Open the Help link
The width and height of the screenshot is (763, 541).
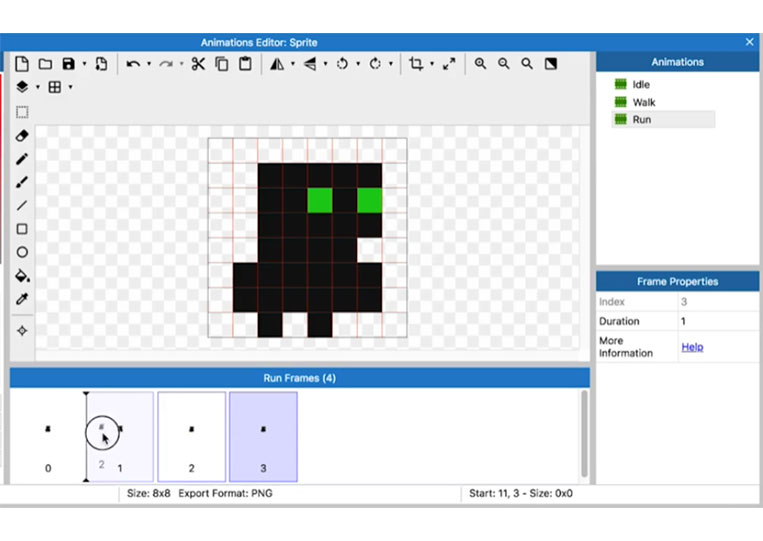click(692, 347)
